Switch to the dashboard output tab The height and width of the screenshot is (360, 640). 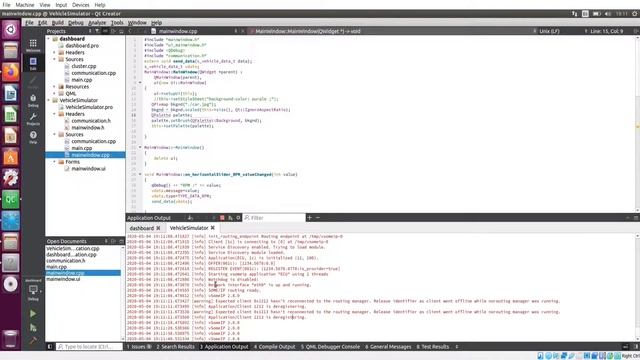coord(142,228)
